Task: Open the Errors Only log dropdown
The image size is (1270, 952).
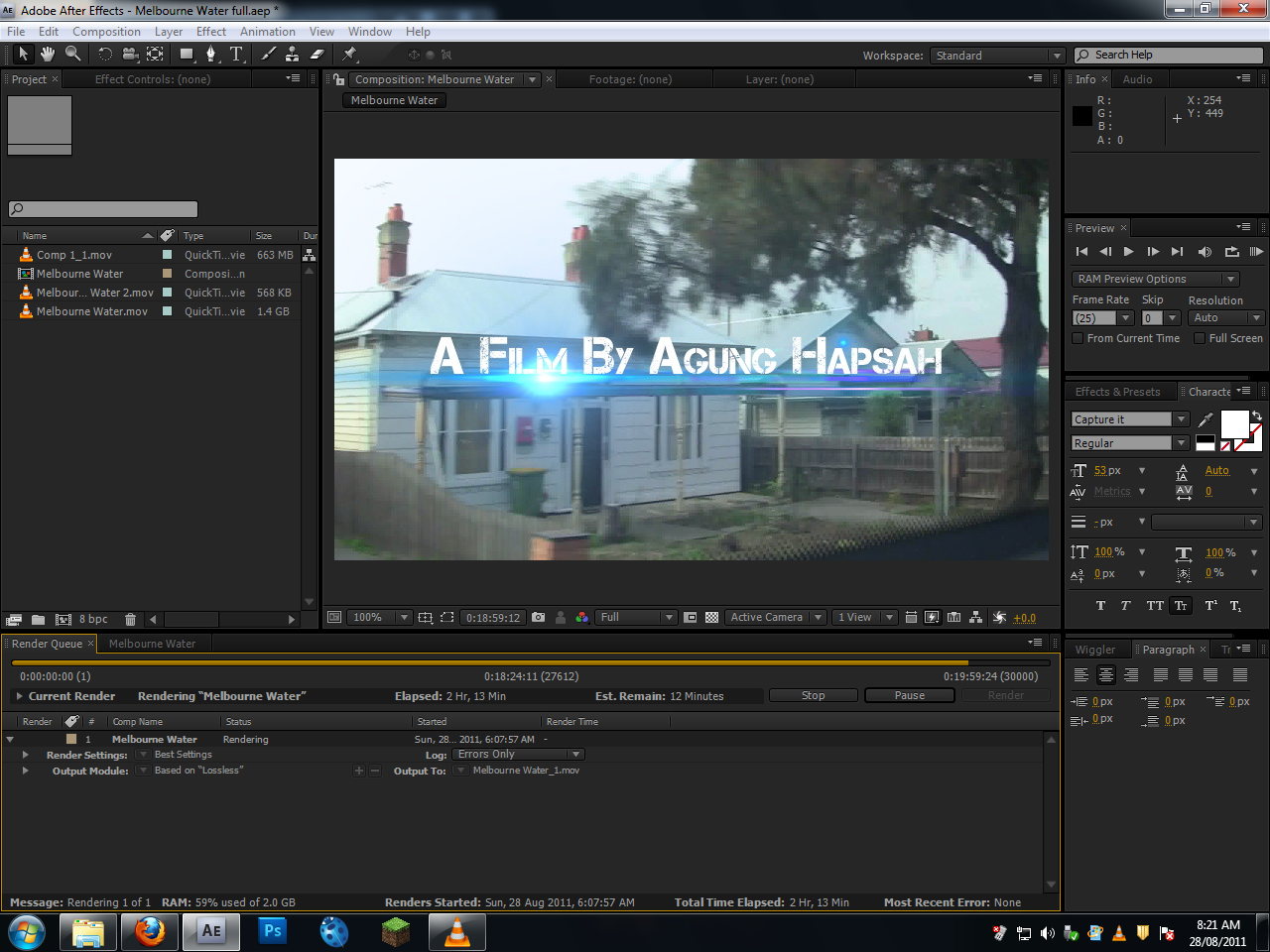Action: pyautogui.click(x=519, y=755)
